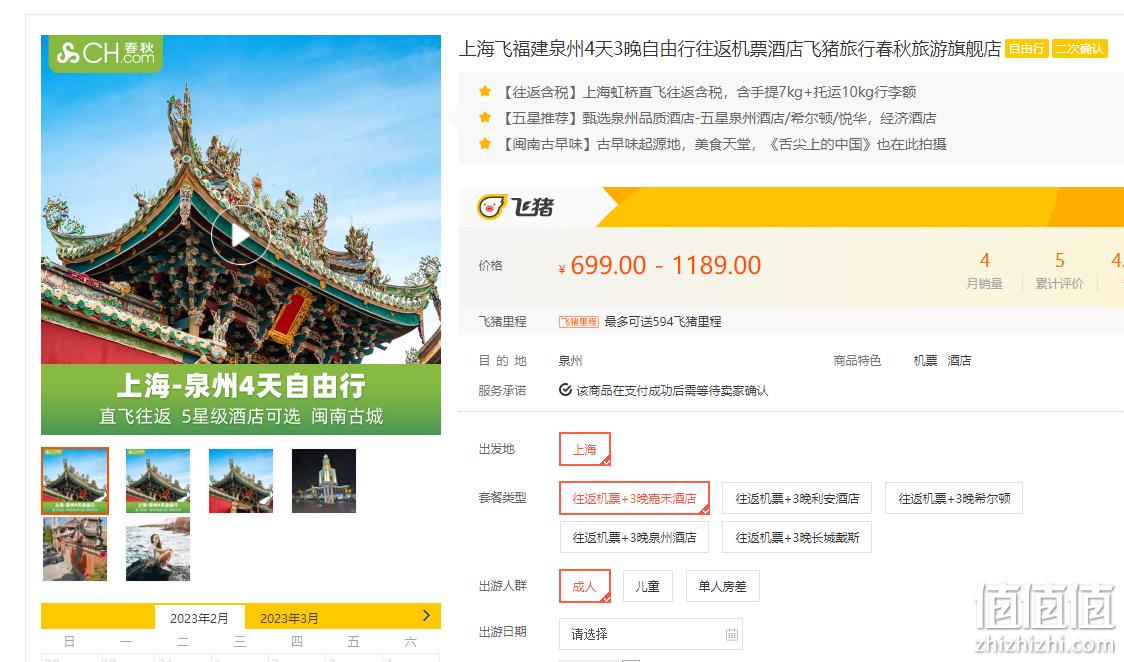The width and height of the screenshot is (1124, 662).
Task: Click the product title text
Action: click(730, 49)
